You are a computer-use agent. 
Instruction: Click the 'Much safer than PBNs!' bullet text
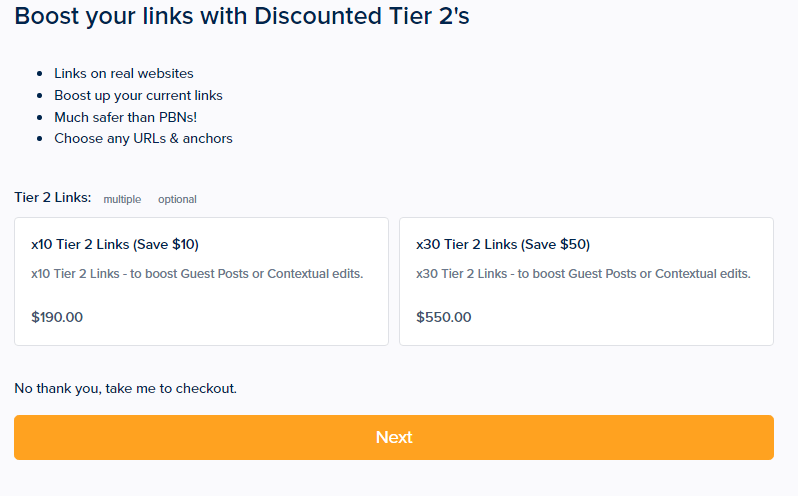click(125, 117)
